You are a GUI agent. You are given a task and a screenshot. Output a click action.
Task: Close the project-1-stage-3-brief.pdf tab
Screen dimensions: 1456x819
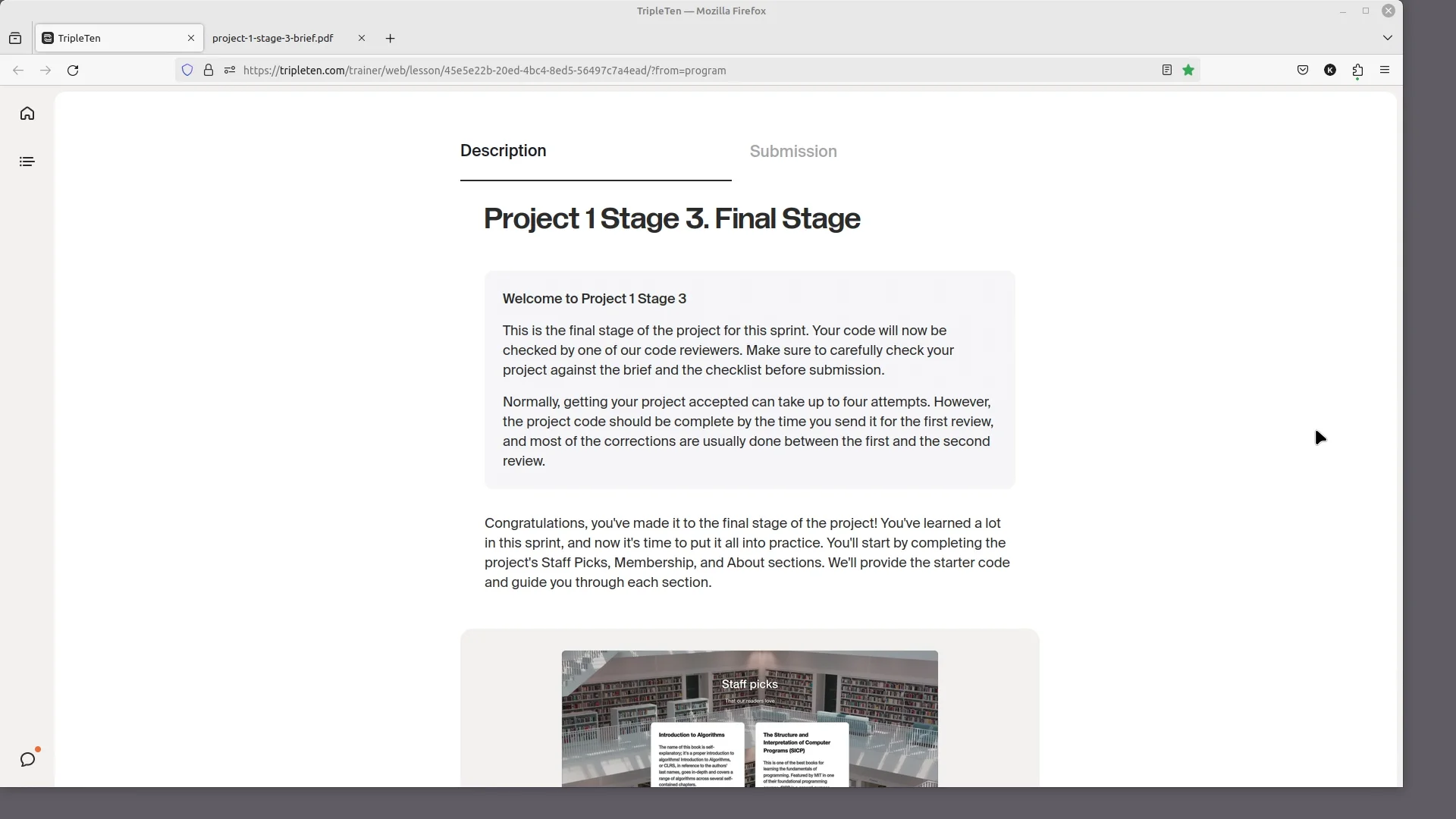[x=362, y=38]
